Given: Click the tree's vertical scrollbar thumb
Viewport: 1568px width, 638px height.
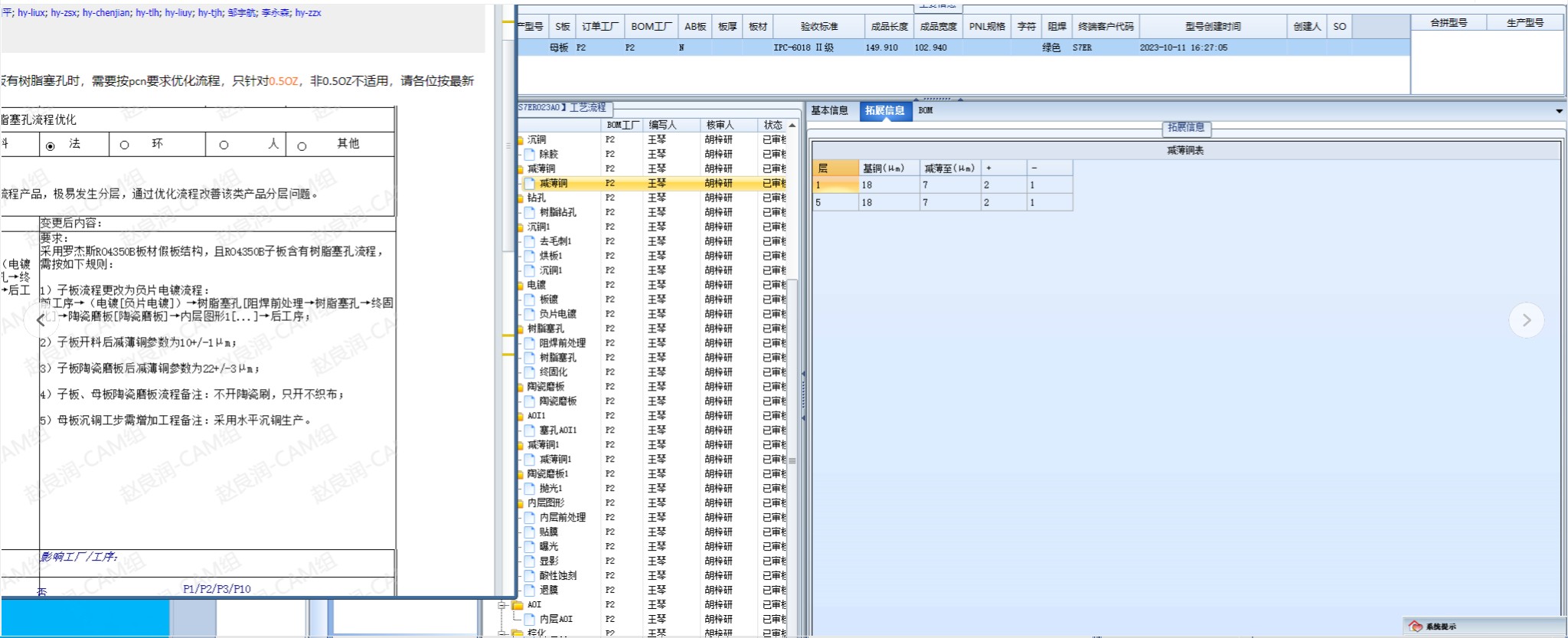Looking at the screenshot, I should click(792, 460).
